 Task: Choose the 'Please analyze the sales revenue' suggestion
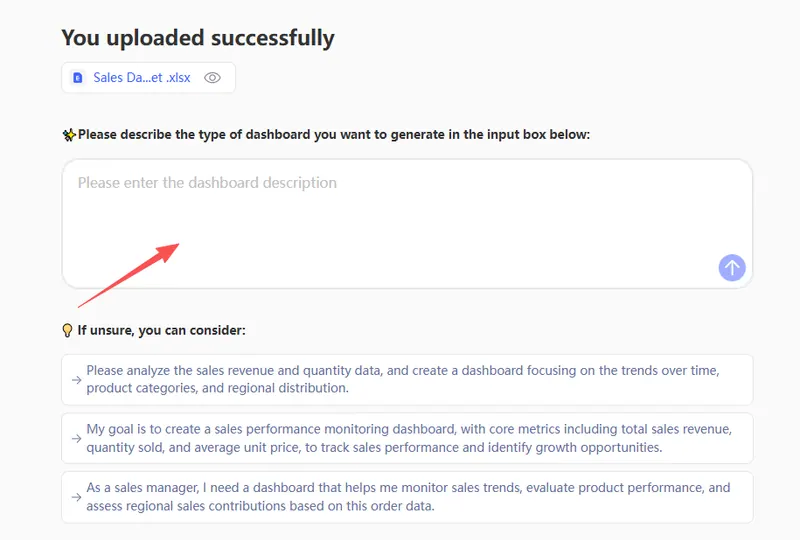(x=402, y=379)
